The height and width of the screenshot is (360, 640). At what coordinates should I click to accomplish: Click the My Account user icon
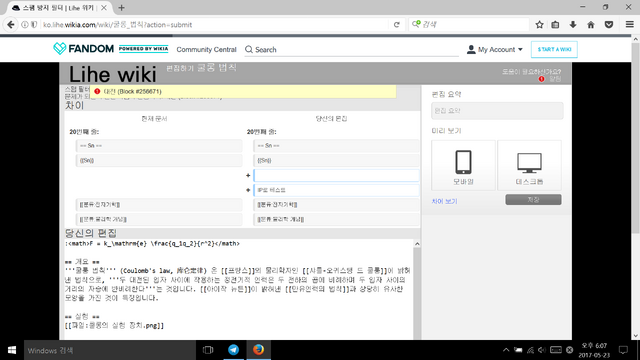click(471, 49)
